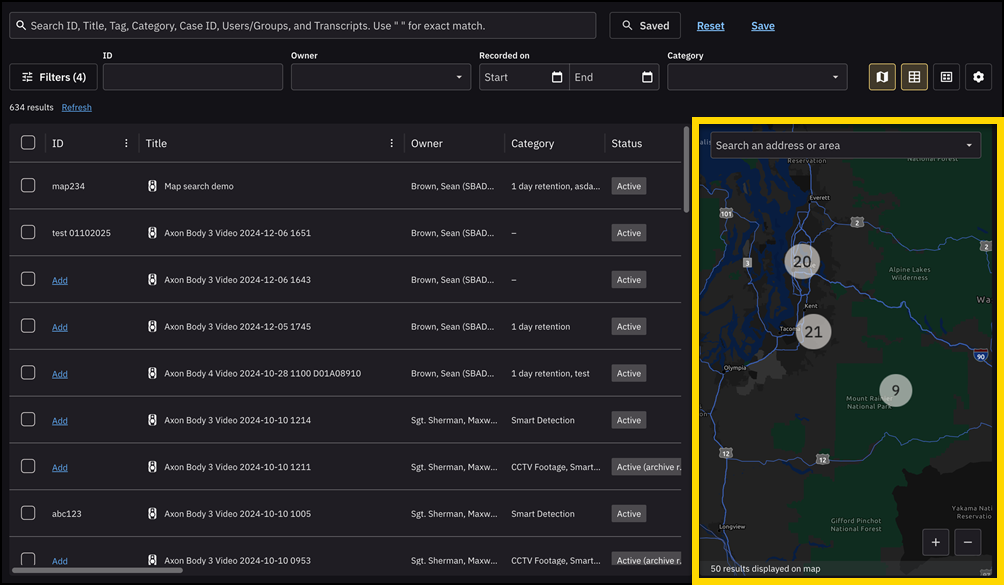Image resolution: width=1004 pixels, height=585 pixels.
Task: Open the ID column options menu
Action: 126,143
